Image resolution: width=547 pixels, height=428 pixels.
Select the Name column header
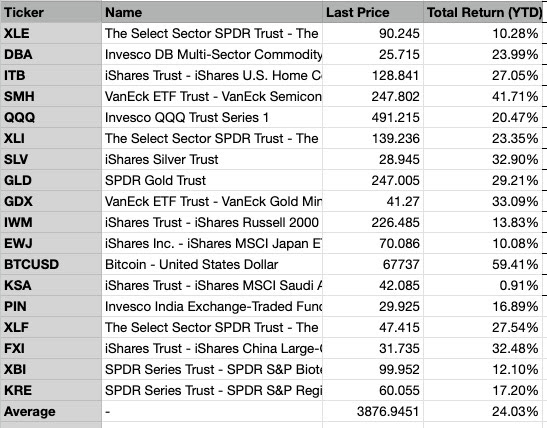[212, 12]
